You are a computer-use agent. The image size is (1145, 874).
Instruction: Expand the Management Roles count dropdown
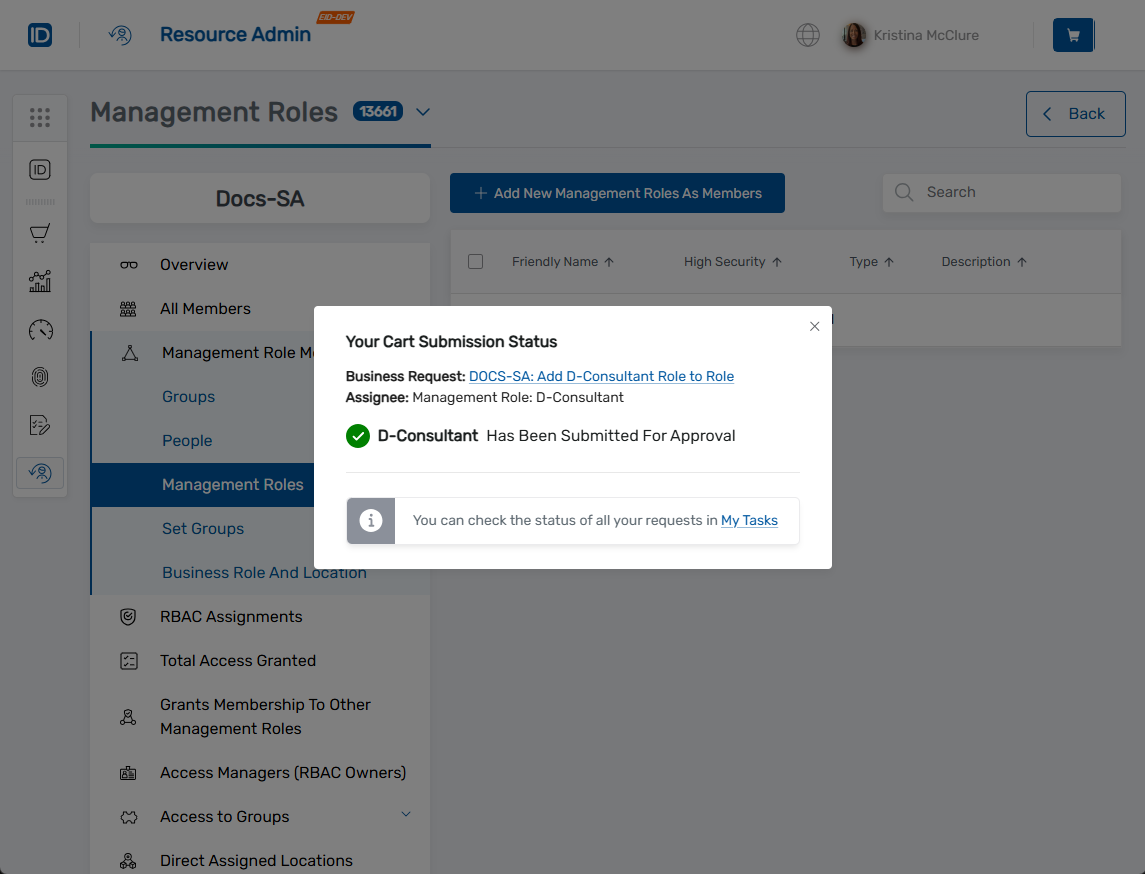422,112
